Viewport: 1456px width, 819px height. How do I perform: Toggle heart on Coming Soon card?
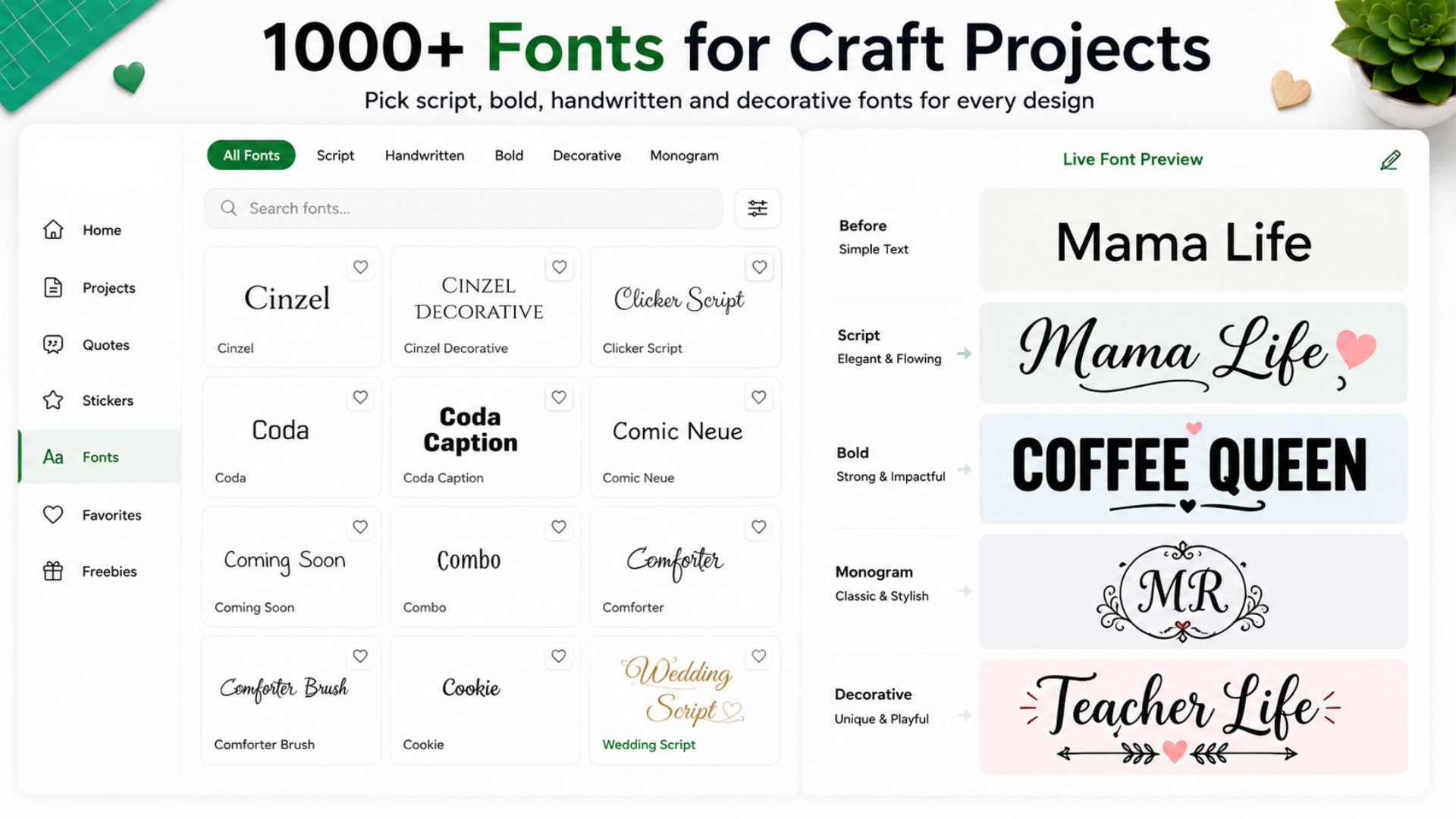coord(360,527)
